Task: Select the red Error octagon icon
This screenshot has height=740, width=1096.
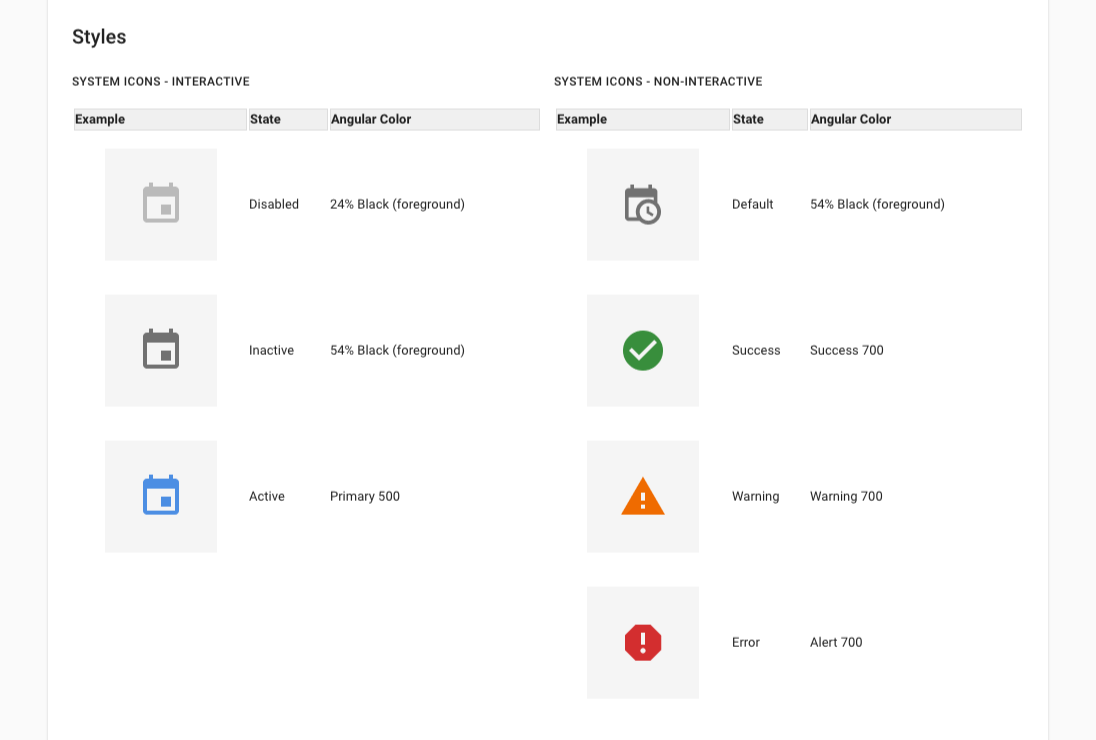Action: [642, 642]
